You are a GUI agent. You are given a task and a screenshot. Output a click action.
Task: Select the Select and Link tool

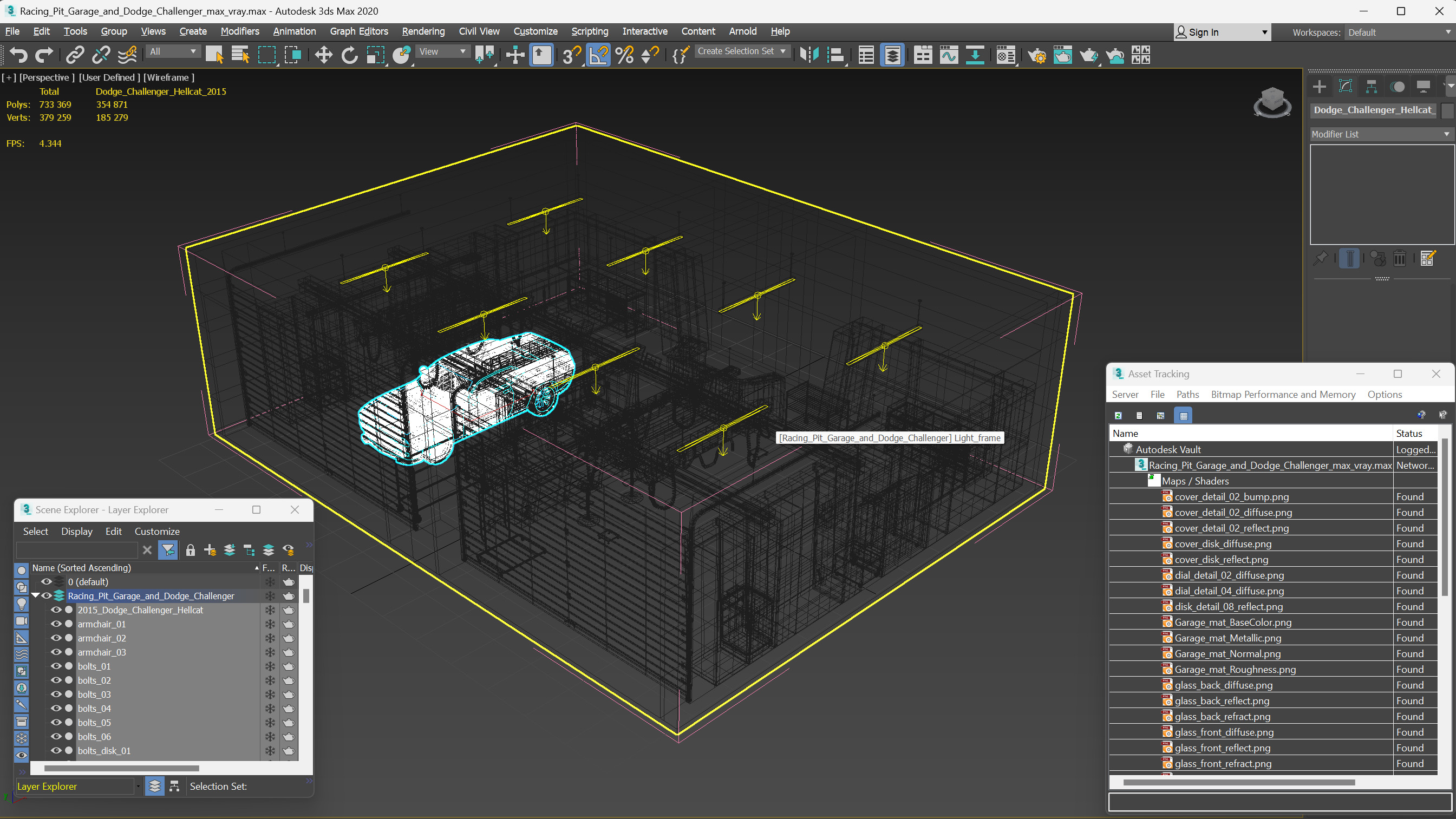(x=75, y=55)
